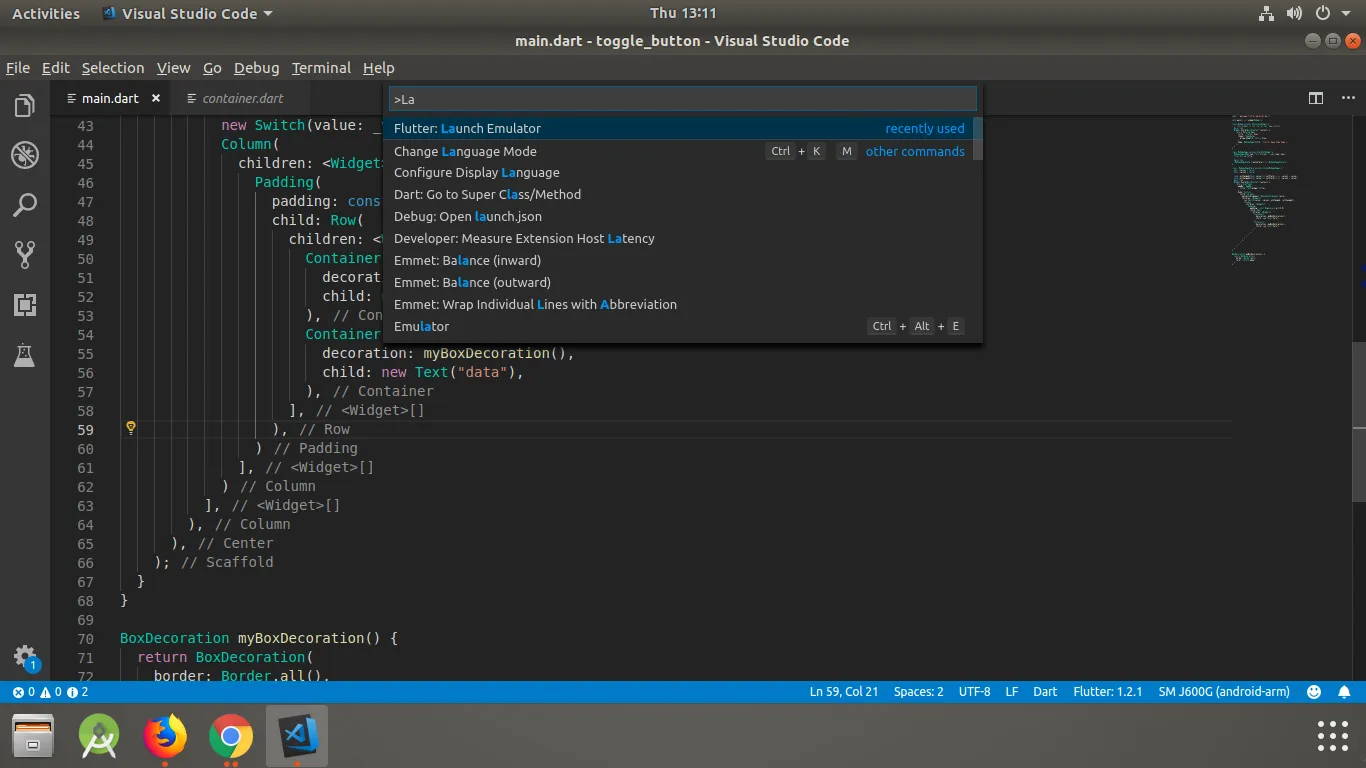Image resolution: width=1366 pixels, height=768 pixels.
Task: Focus the command palette input field
Action: pos(682,99)
